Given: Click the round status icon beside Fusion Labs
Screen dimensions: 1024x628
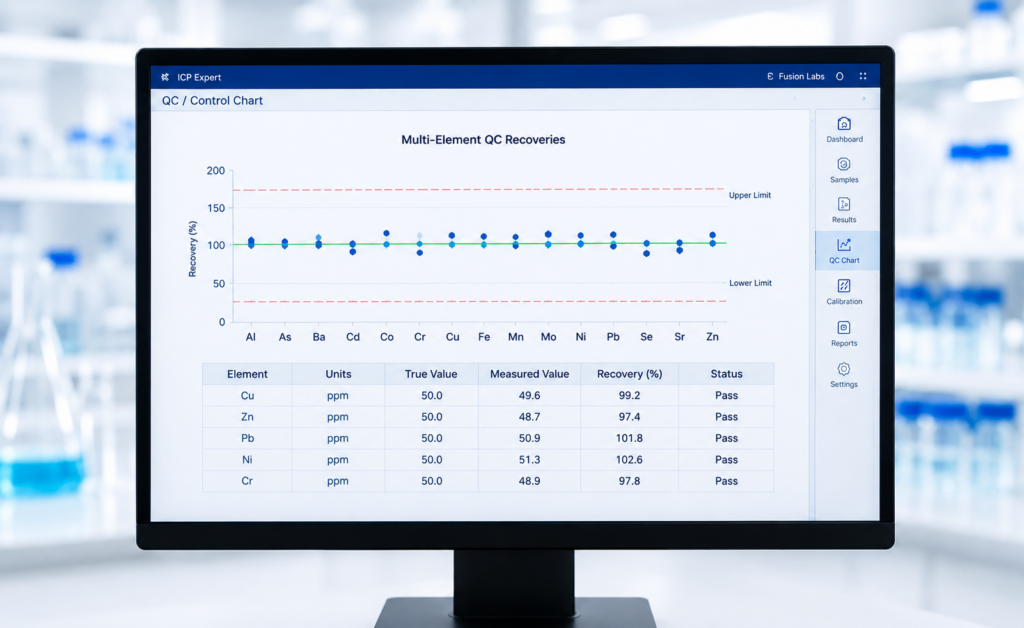Looking at the screenshot, I should [x=840, y=76].
